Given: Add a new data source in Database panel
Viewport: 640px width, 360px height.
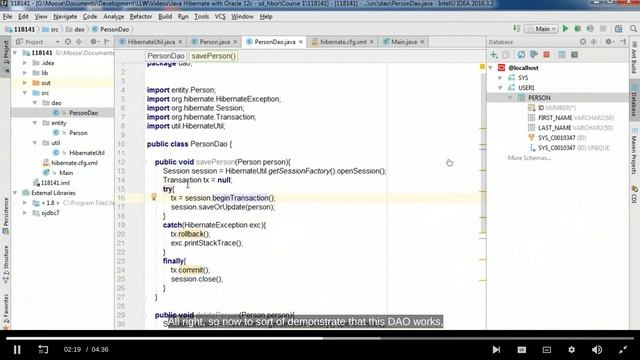Looking at the screenshot, I should (x=494, y=55).
